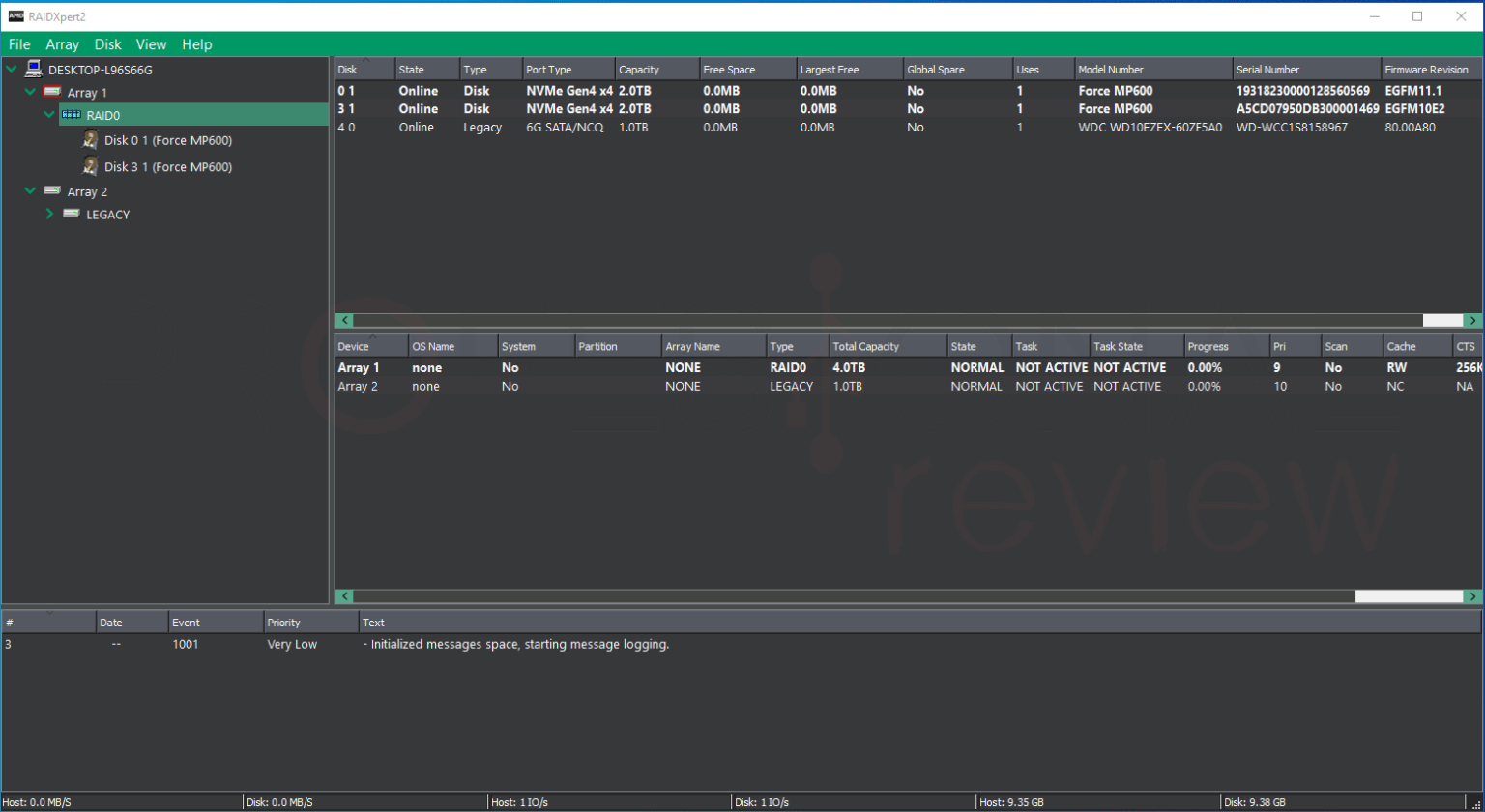Sort disks by Model Number column header

[x=1153, y=70]
